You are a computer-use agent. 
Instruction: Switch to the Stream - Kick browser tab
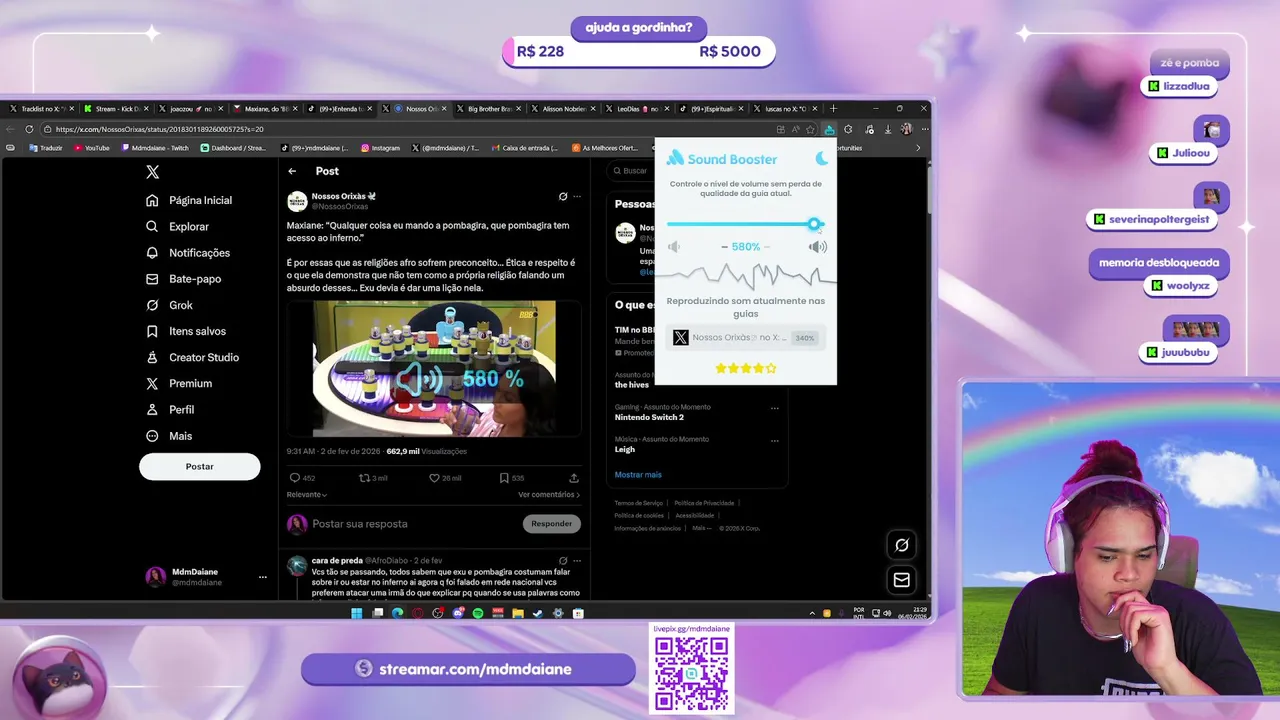(116, 108)
